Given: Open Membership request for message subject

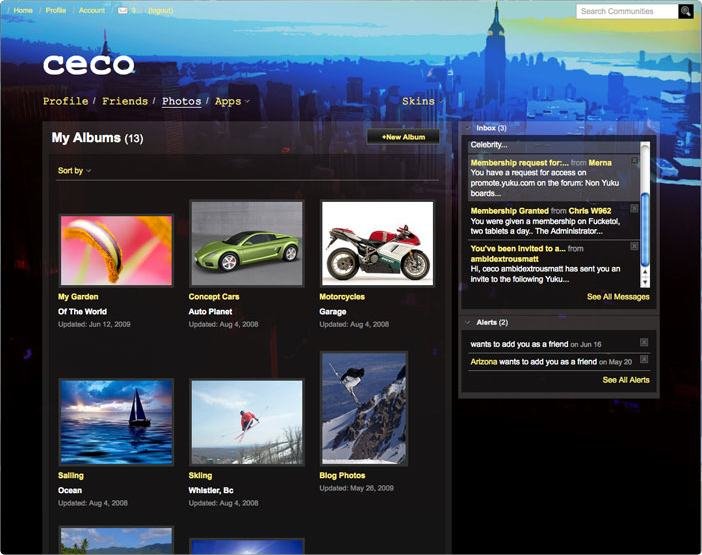Looking at the screenshot, I should (519, 163).
